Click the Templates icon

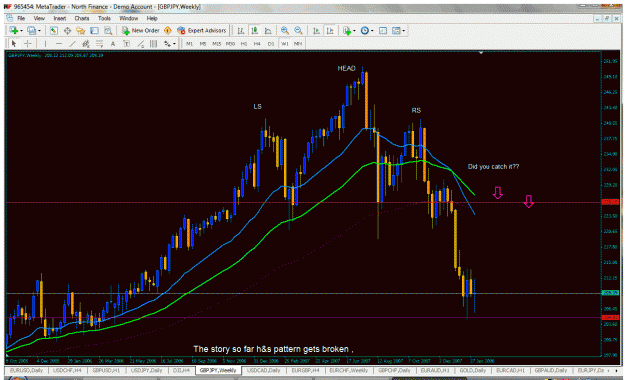pos(396,30)
